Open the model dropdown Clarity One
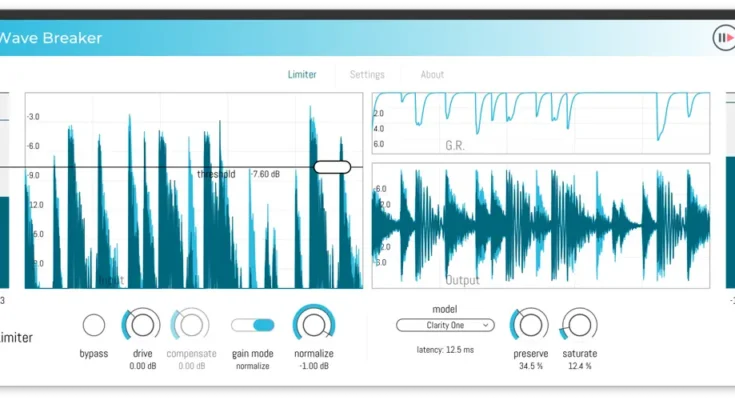735x400 pixels. [445, 325]
